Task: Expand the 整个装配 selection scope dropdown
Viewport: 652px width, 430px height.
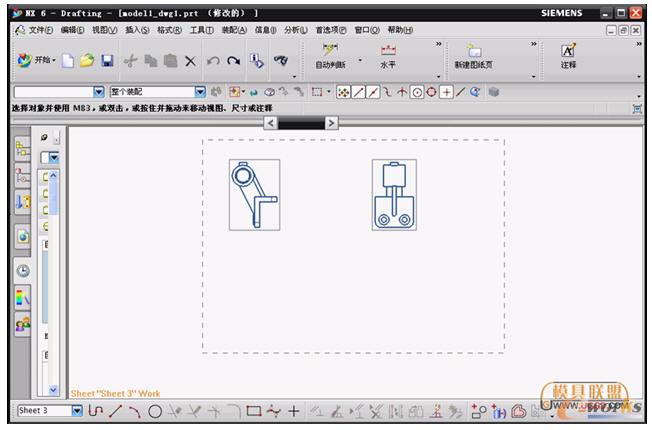Action: [199, 92]
